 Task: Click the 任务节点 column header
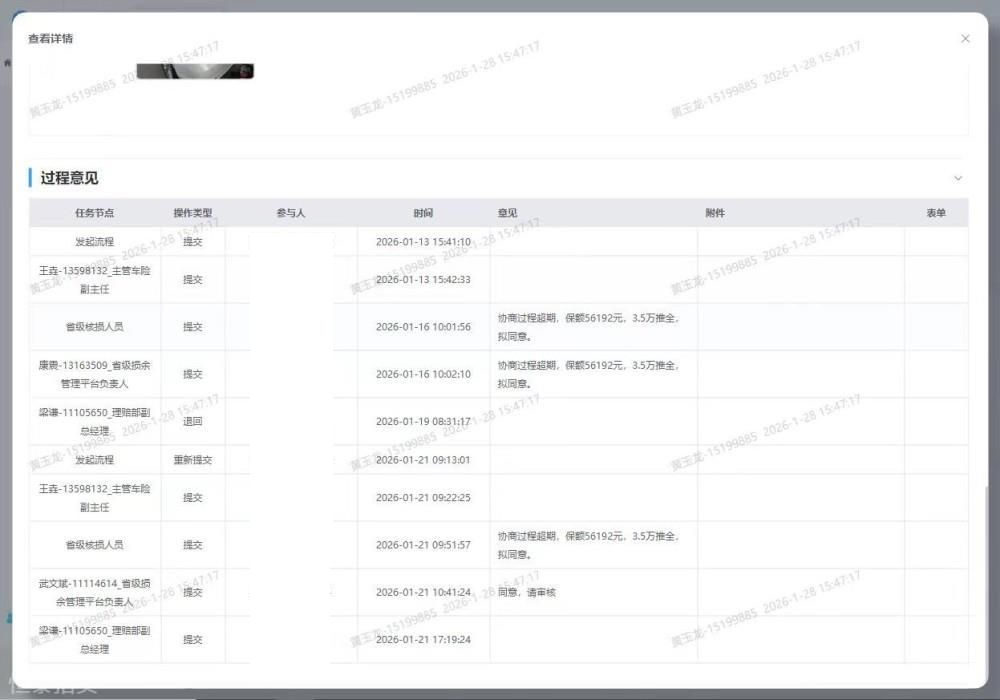[94, 213]
